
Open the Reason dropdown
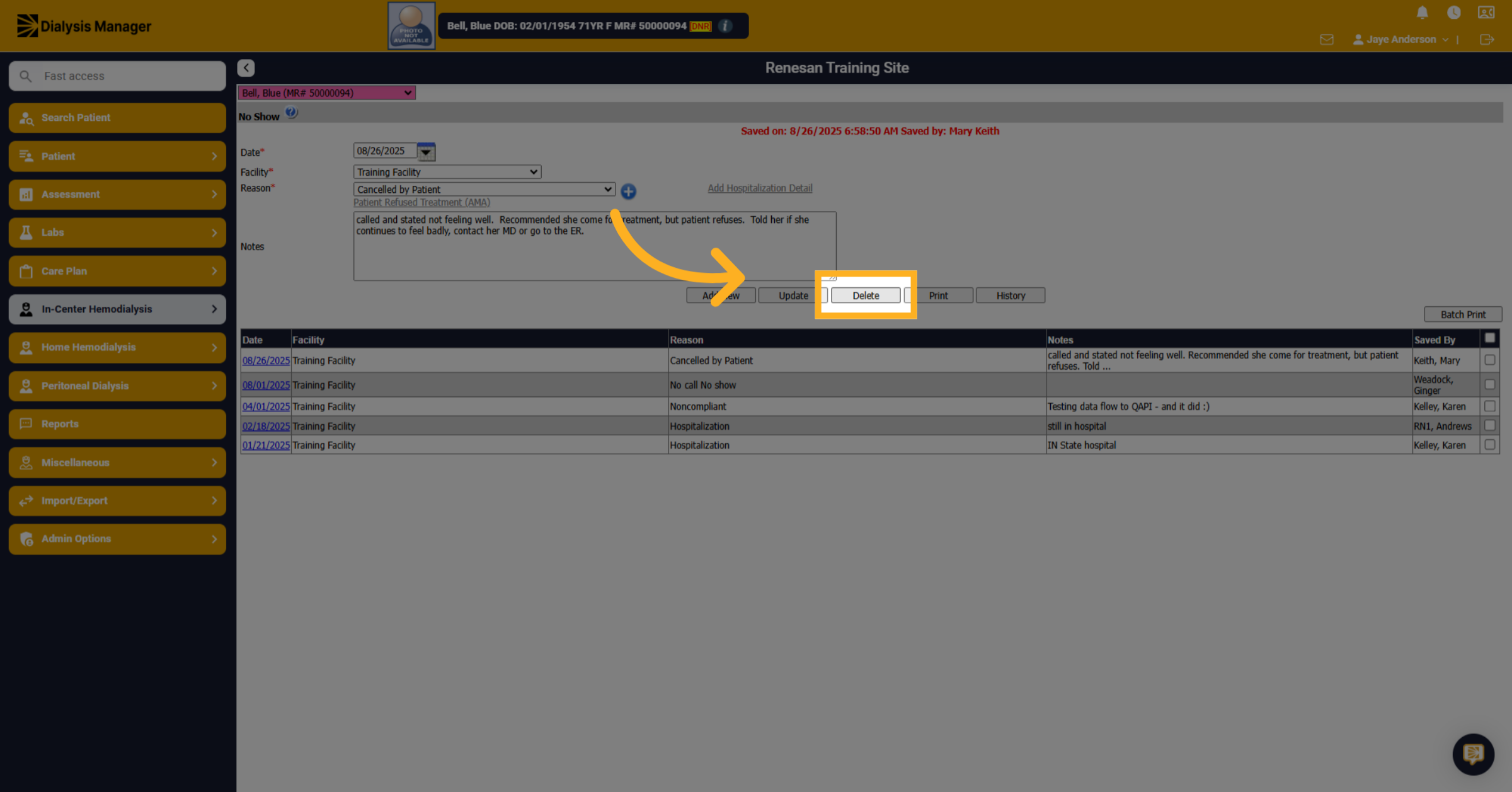click(484, 189)
